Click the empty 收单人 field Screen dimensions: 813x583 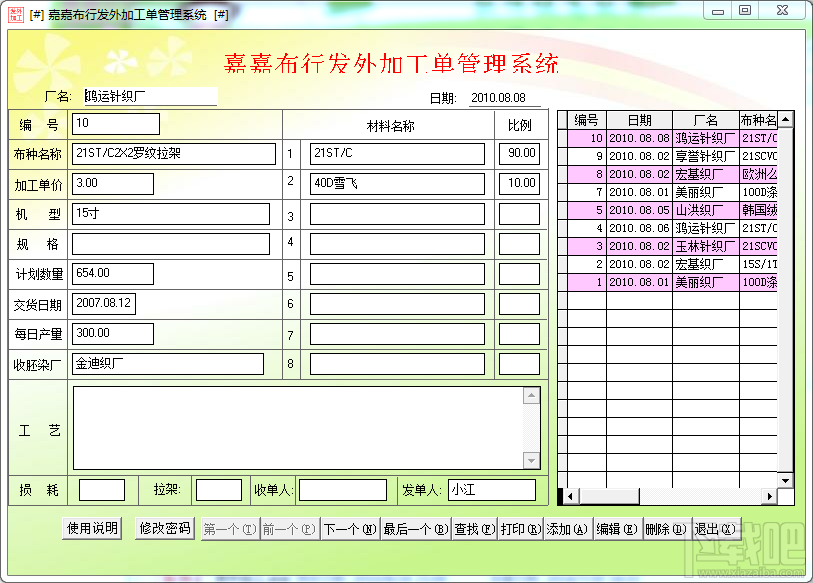(343, 490)
